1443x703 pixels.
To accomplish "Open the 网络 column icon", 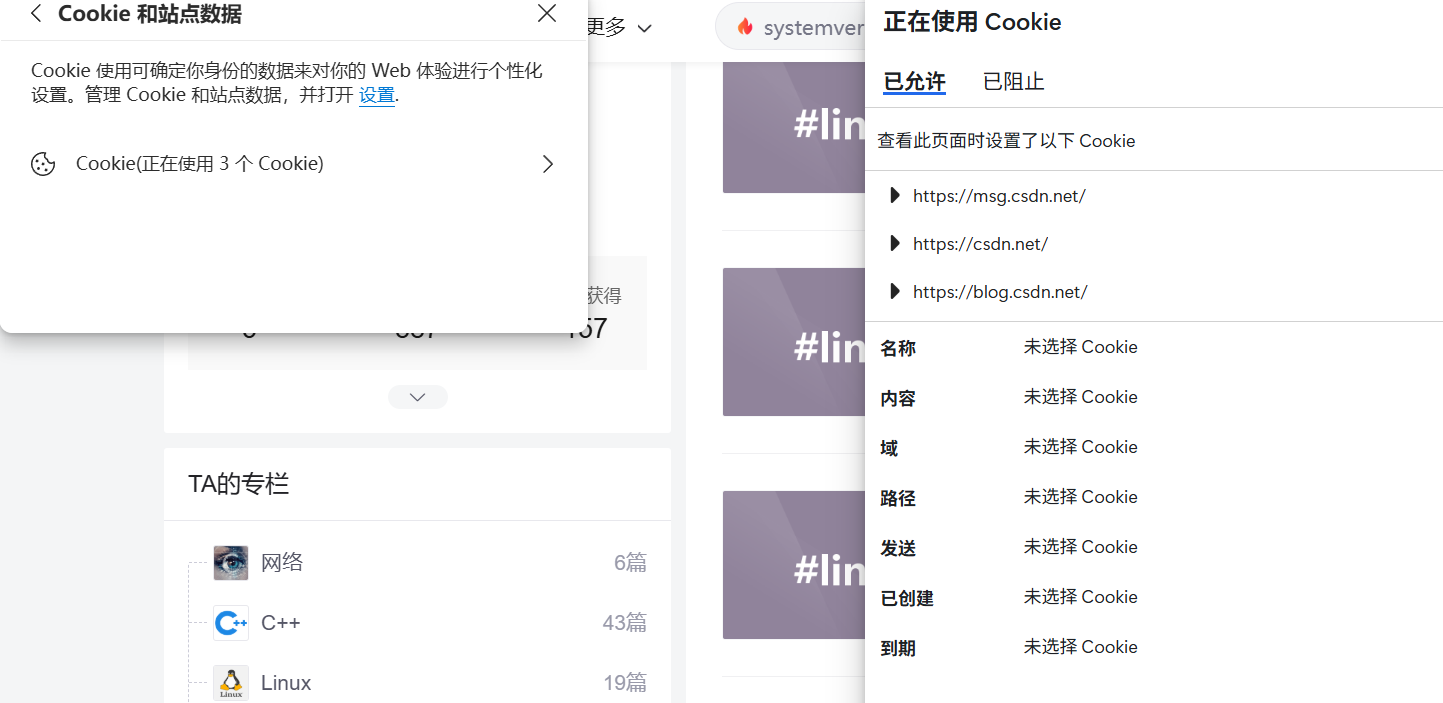I will [231, 563].
